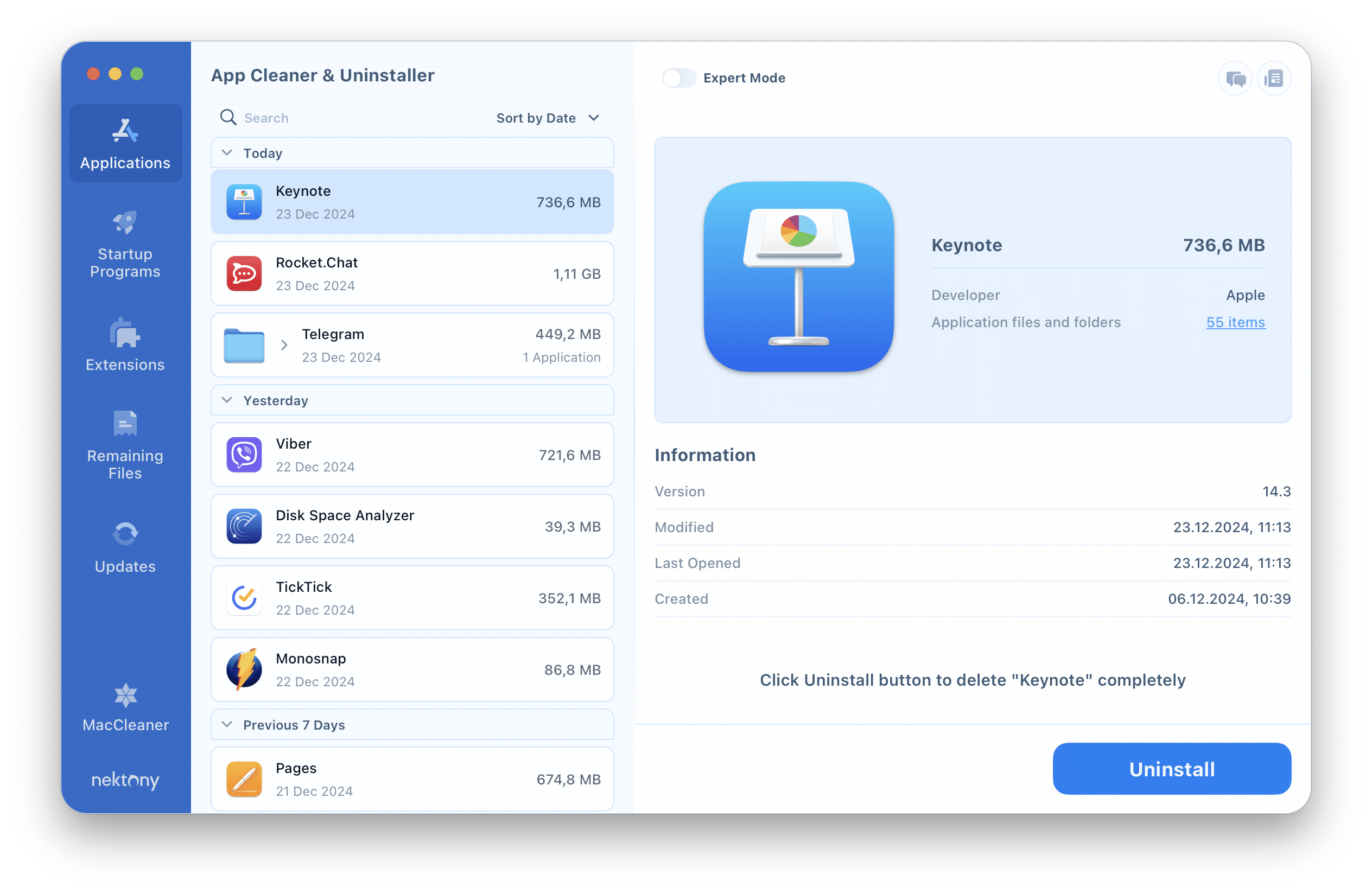Open Sort by Date dropdown
The image size is (1372, 894).
pos(547,117)
